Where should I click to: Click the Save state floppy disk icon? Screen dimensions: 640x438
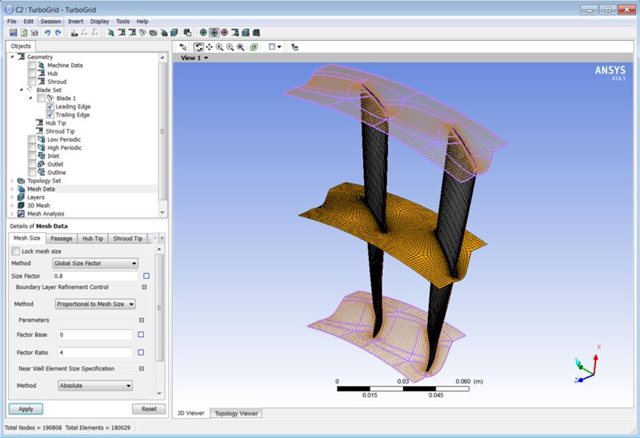[13, 33]
